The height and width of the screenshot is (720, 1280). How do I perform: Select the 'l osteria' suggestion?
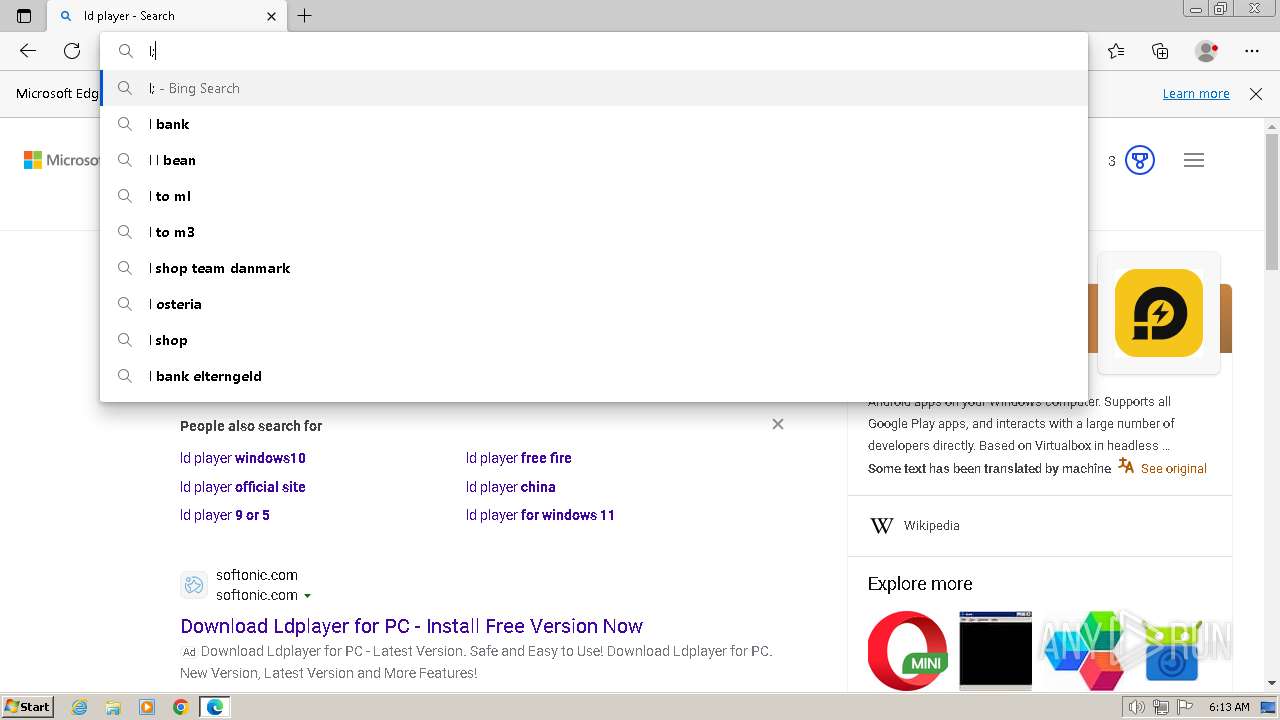(x=594, y=304)
